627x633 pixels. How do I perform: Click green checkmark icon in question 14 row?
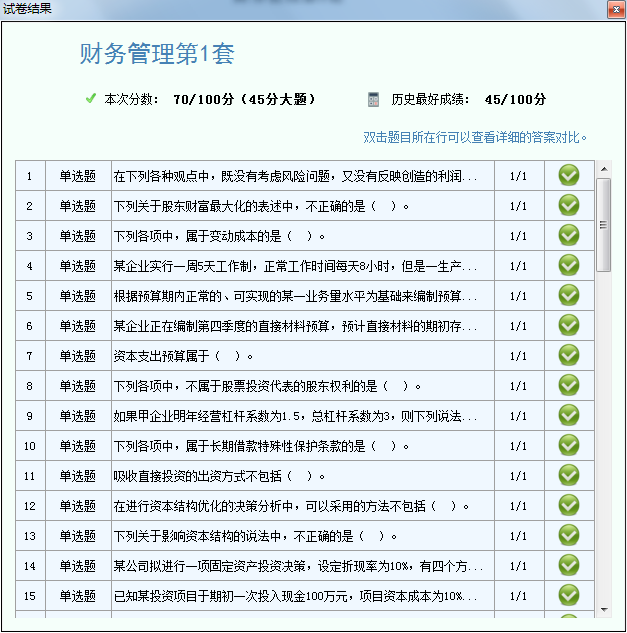(569, 565)
